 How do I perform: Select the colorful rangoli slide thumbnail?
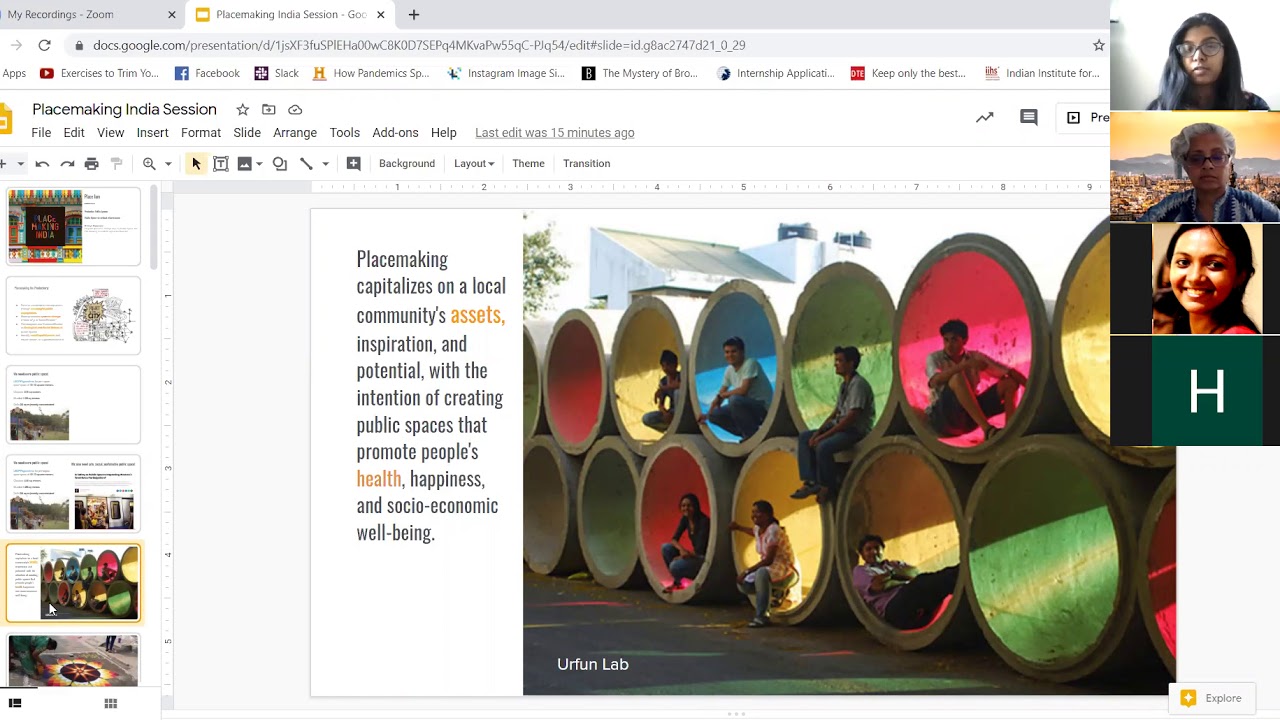tap(74, 660)
